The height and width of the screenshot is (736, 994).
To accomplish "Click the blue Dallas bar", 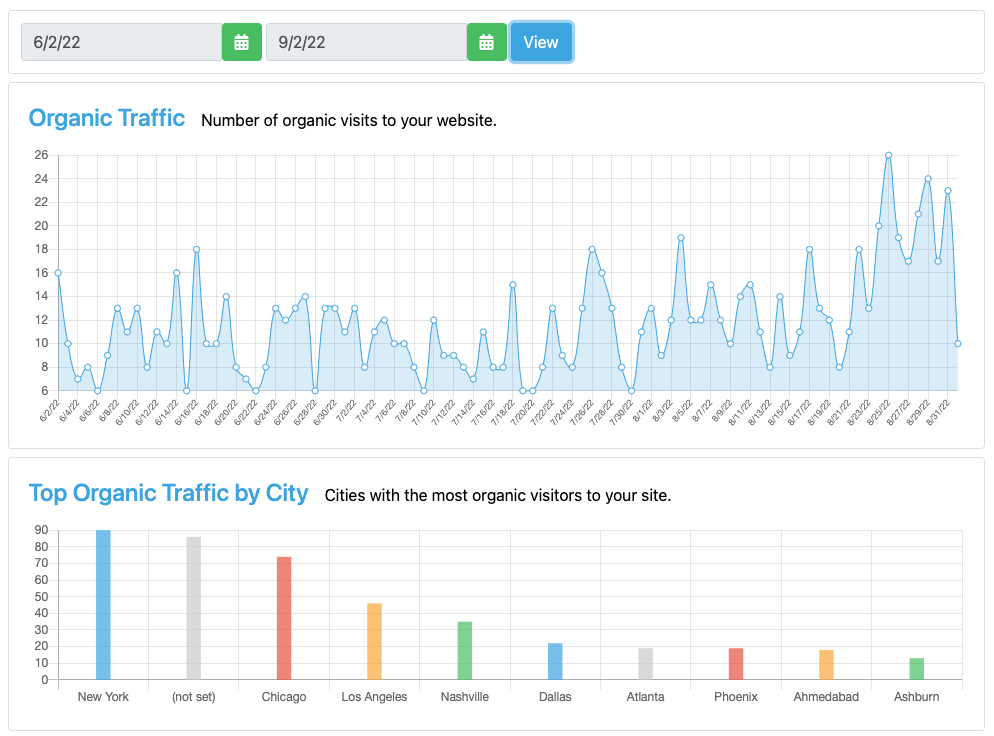I will (555, 661).
